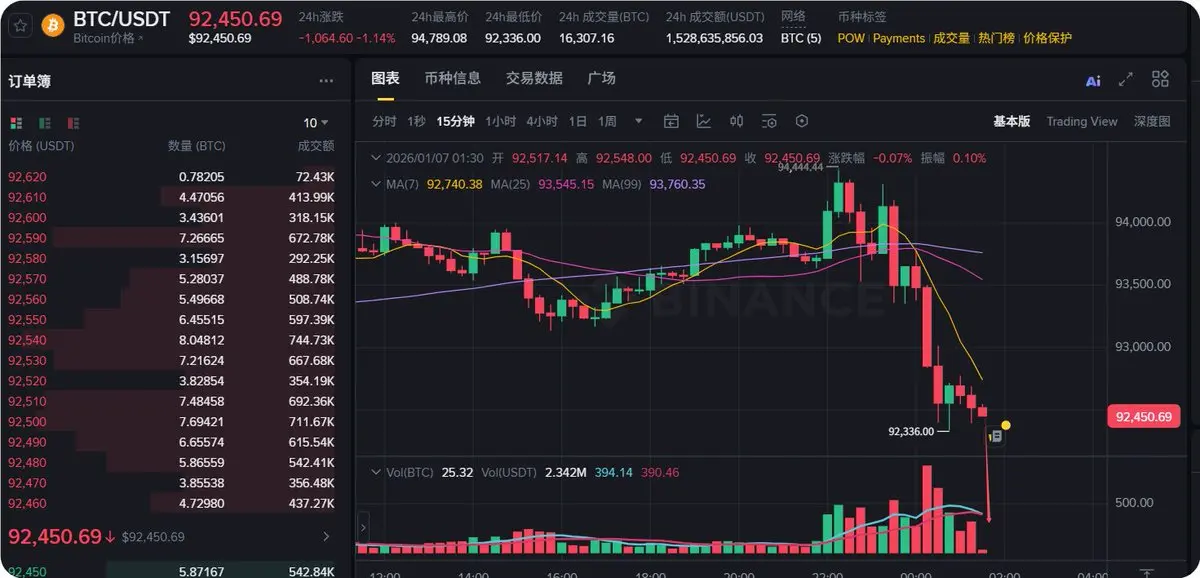This screenshot has height=578, width=1200.
Task: Switch to the 币种信息 tab
Action: [452, 78]
